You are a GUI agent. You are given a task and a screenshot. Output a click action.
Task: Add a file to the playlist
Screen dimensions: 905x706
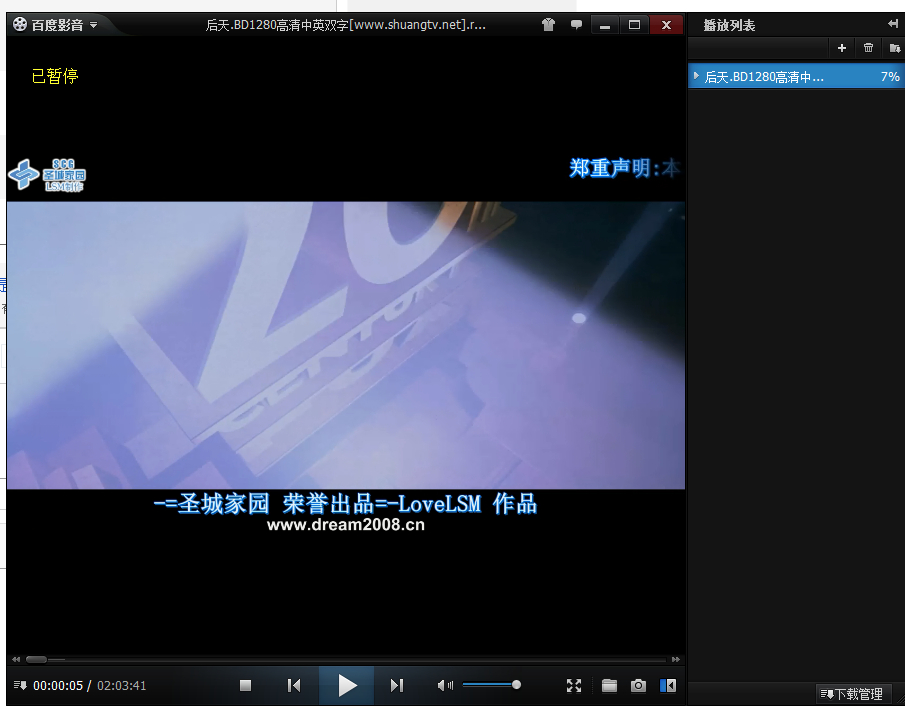tap(842, 48)
